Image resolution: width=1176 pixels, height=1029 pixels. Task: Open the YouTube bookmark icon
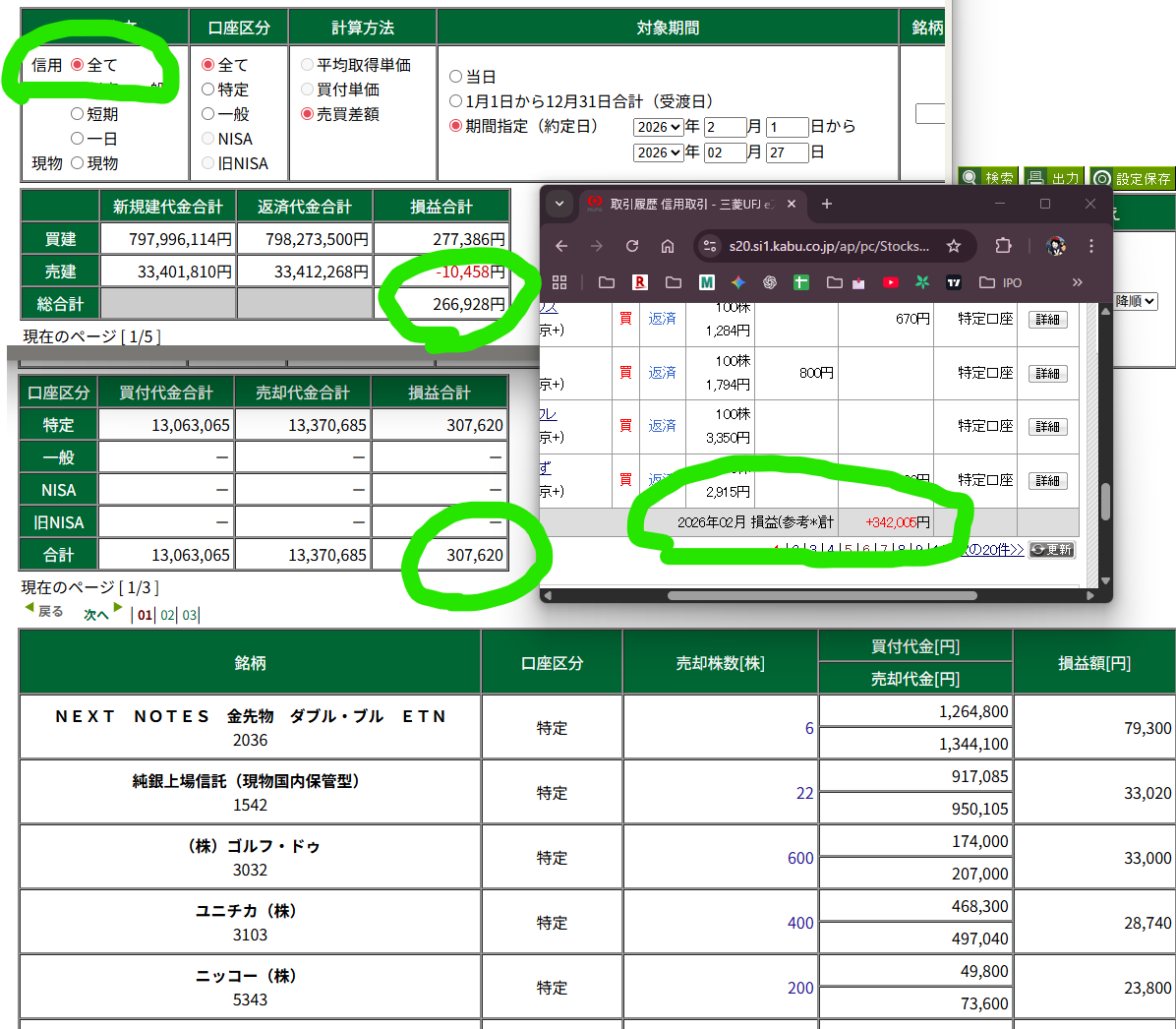click(890, 282)
